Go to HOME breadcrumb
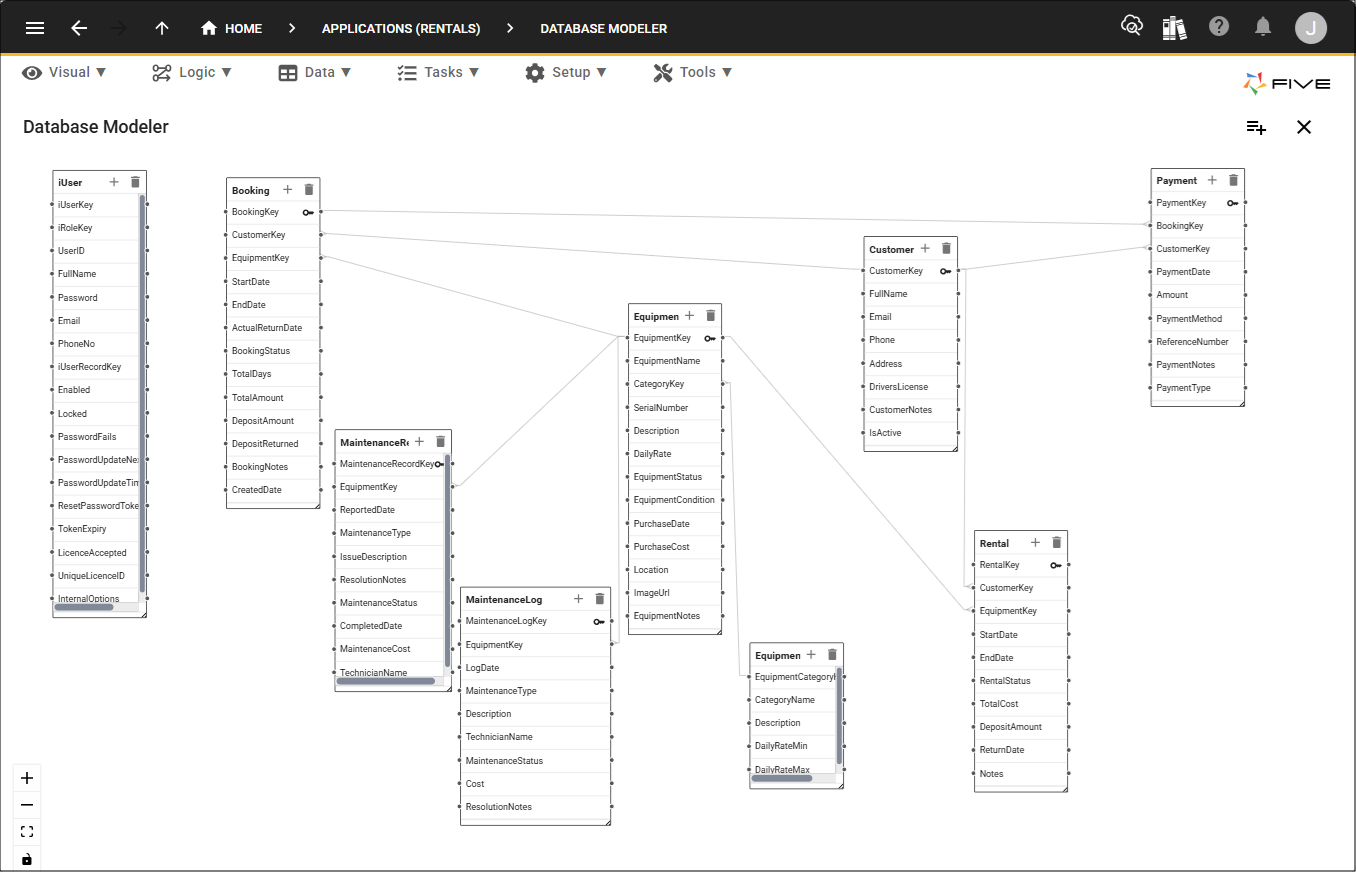 click(232, 28)
